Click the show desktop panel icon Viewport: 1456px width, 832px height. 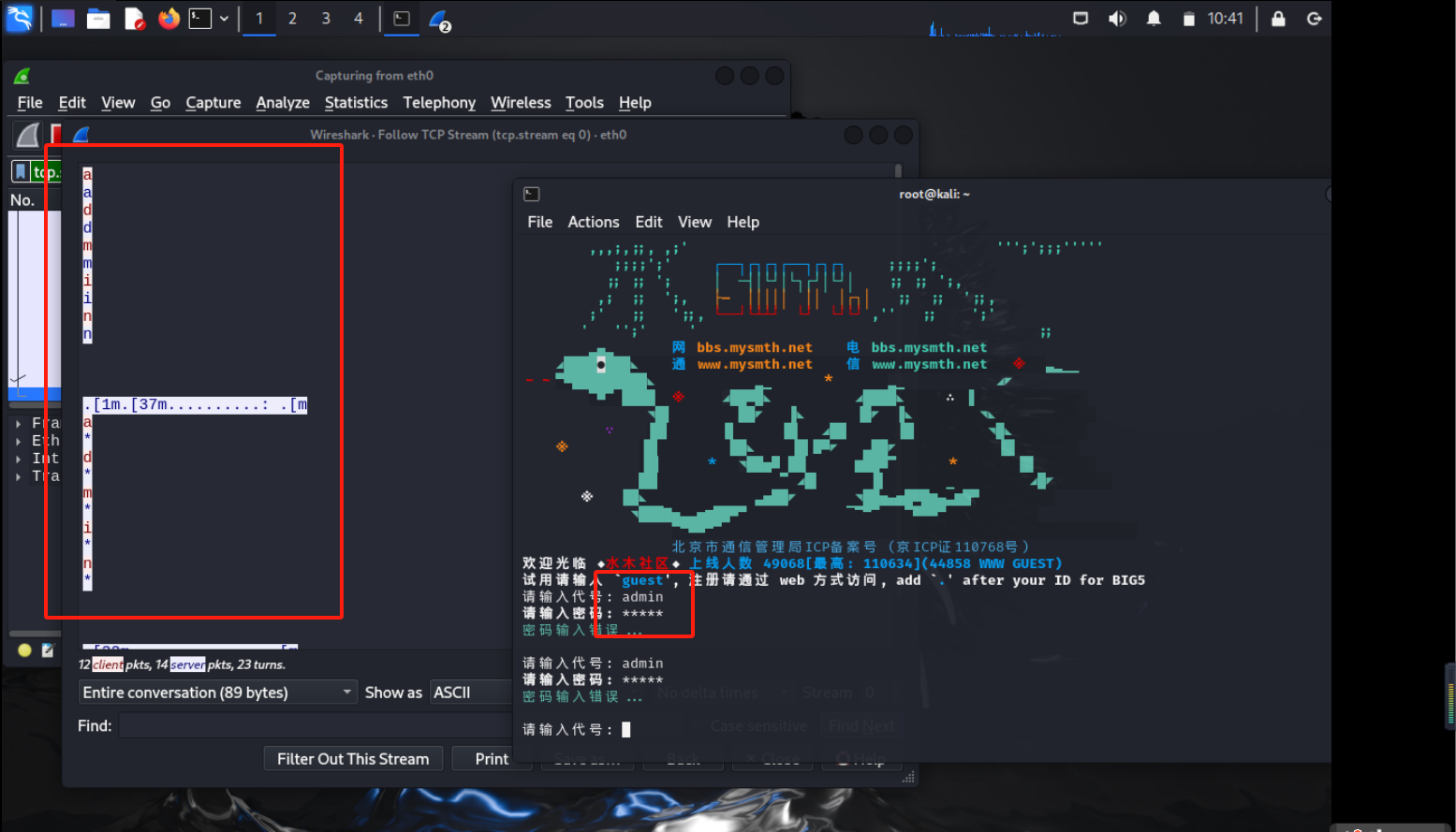pyautogui.click(x=63, y=19)
